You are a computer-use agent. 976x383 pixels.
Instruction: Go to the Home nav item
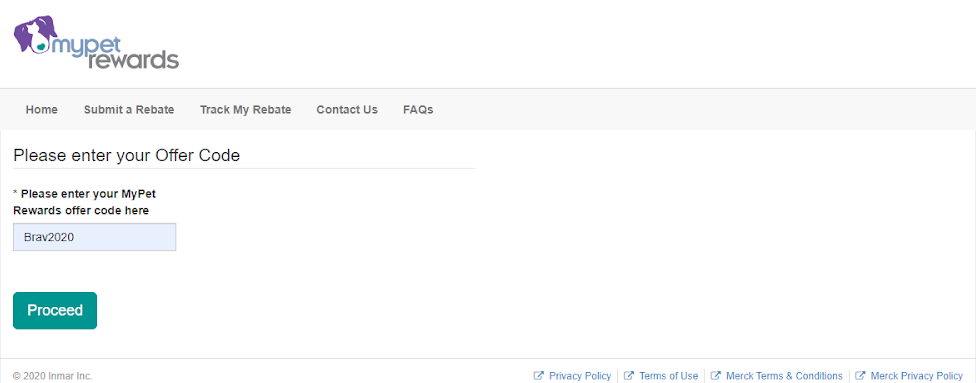42,110
